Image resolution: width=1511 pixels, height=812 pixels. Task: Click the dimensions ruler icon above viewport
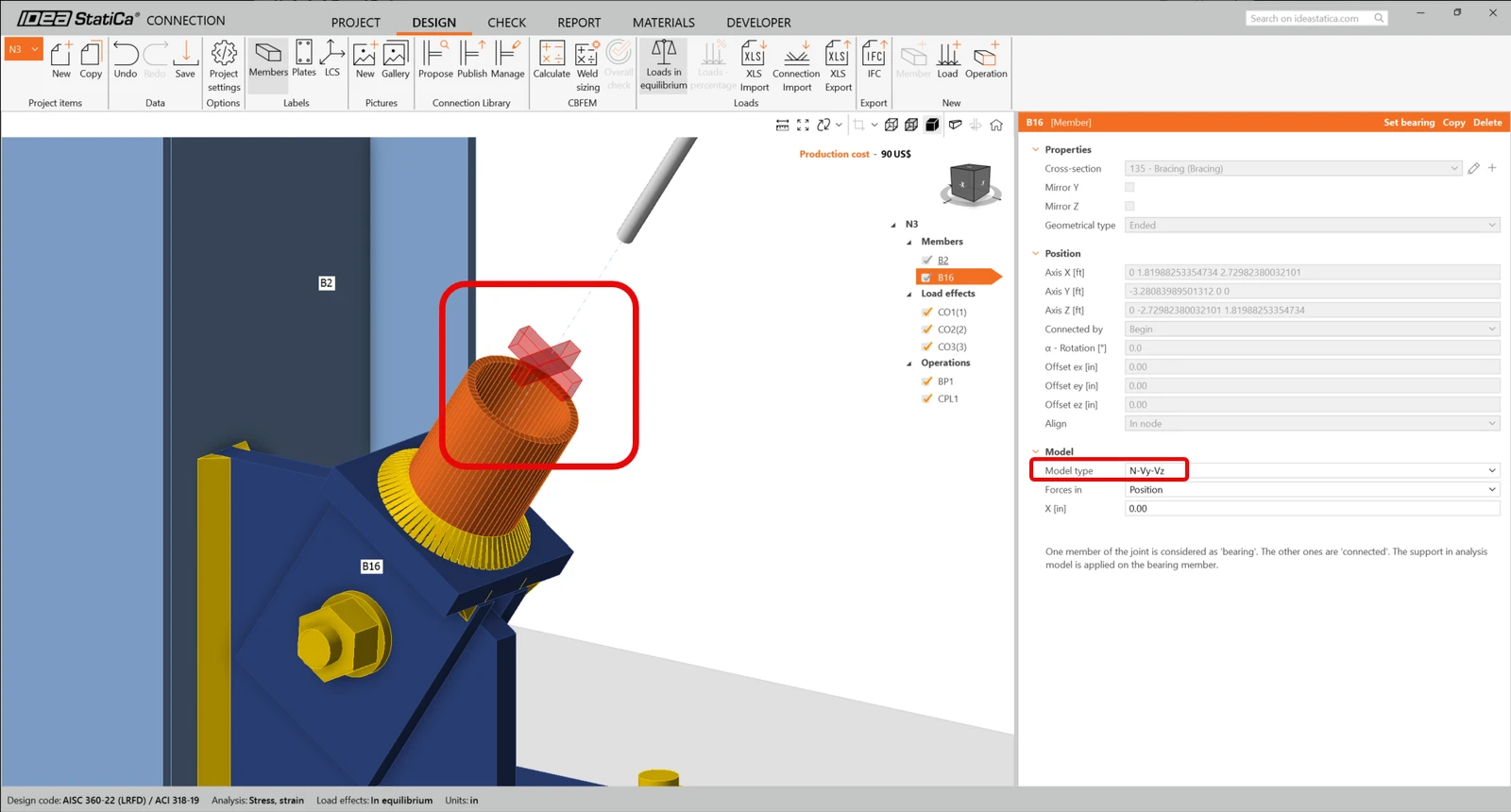click(x=782, y=125)
